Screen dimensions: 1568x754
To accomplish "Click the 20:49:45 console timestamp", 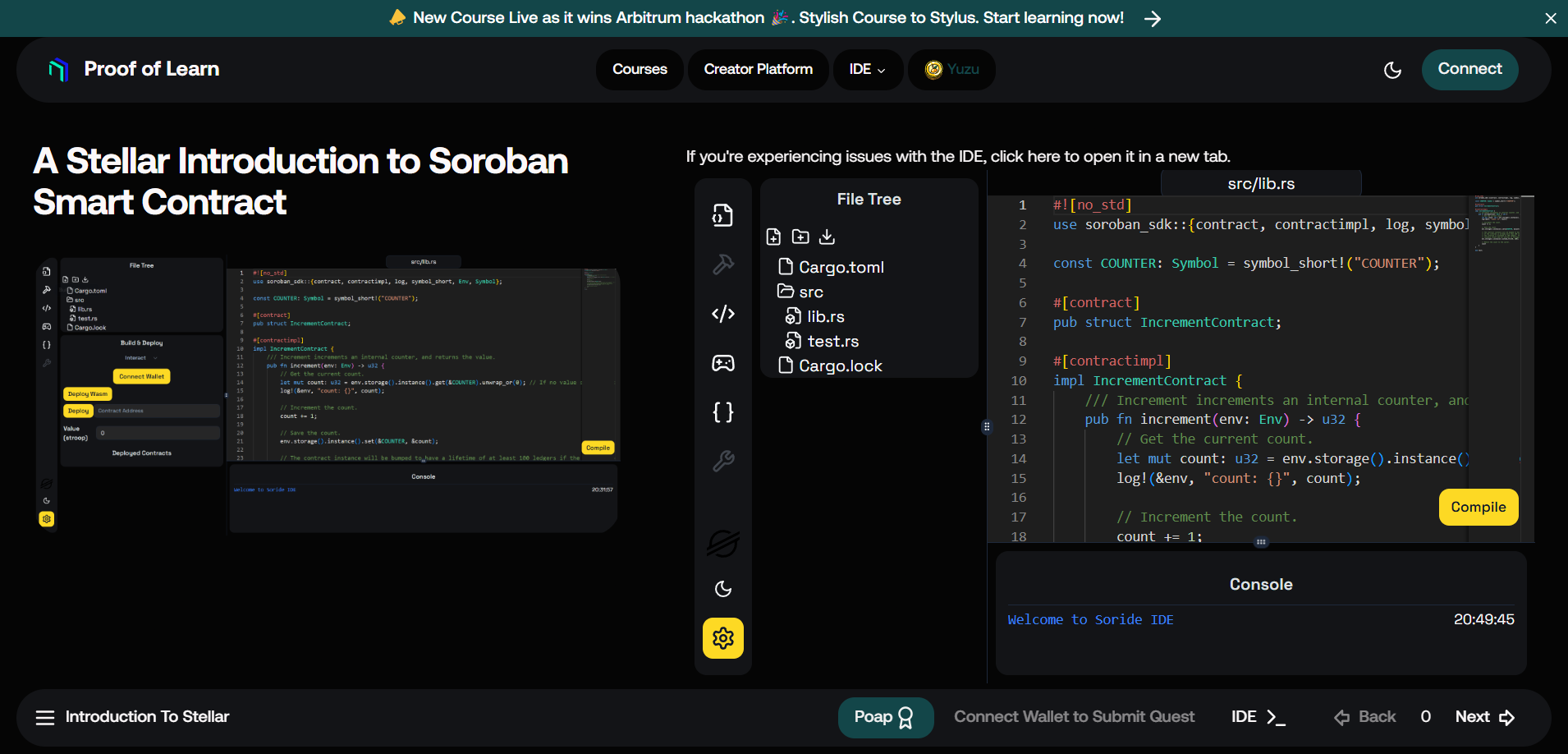I will click(1483, 620).
